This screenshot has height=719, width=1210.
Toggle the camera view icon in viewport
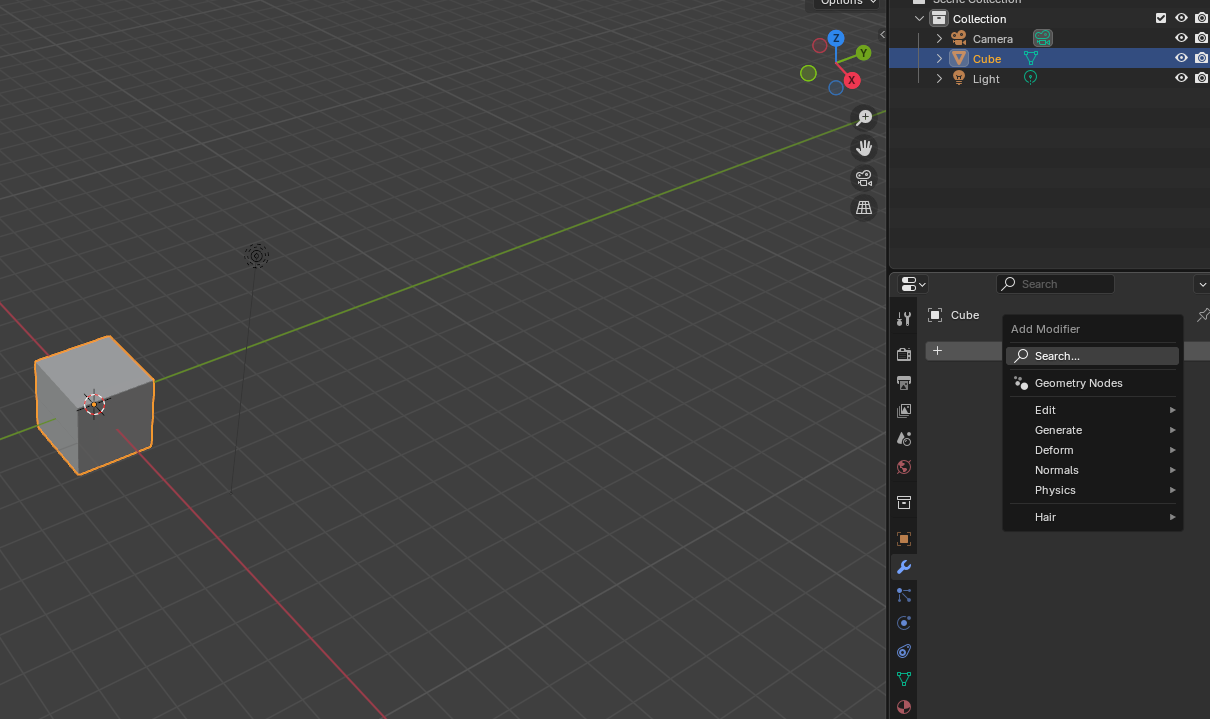864,178
